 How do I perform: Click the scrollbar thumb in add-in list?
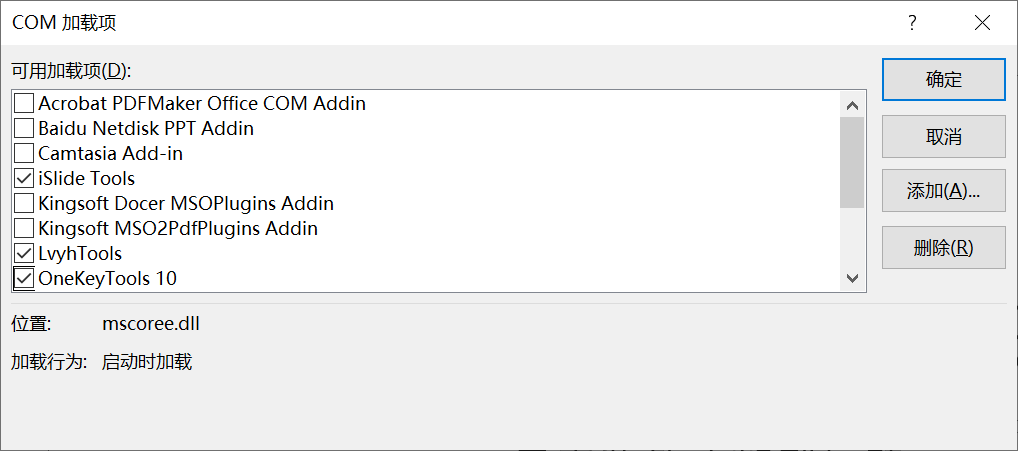pyautogui.click(x=852, y=163)
